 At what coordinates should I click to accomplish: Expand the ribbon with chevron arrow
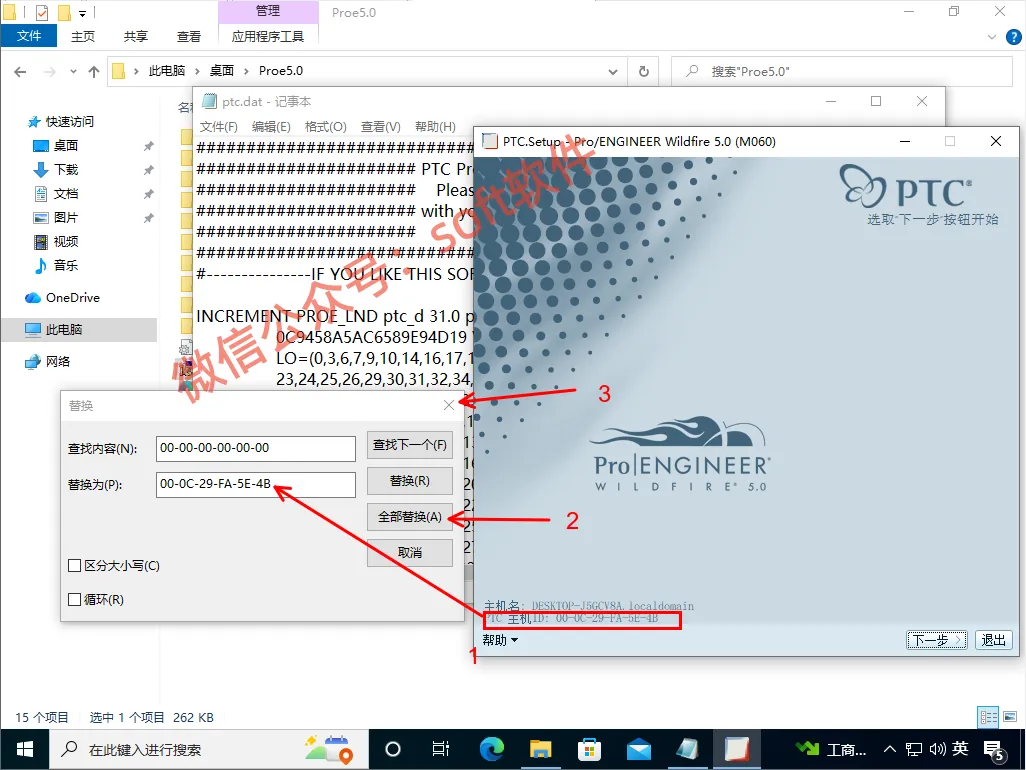(992, 37)
